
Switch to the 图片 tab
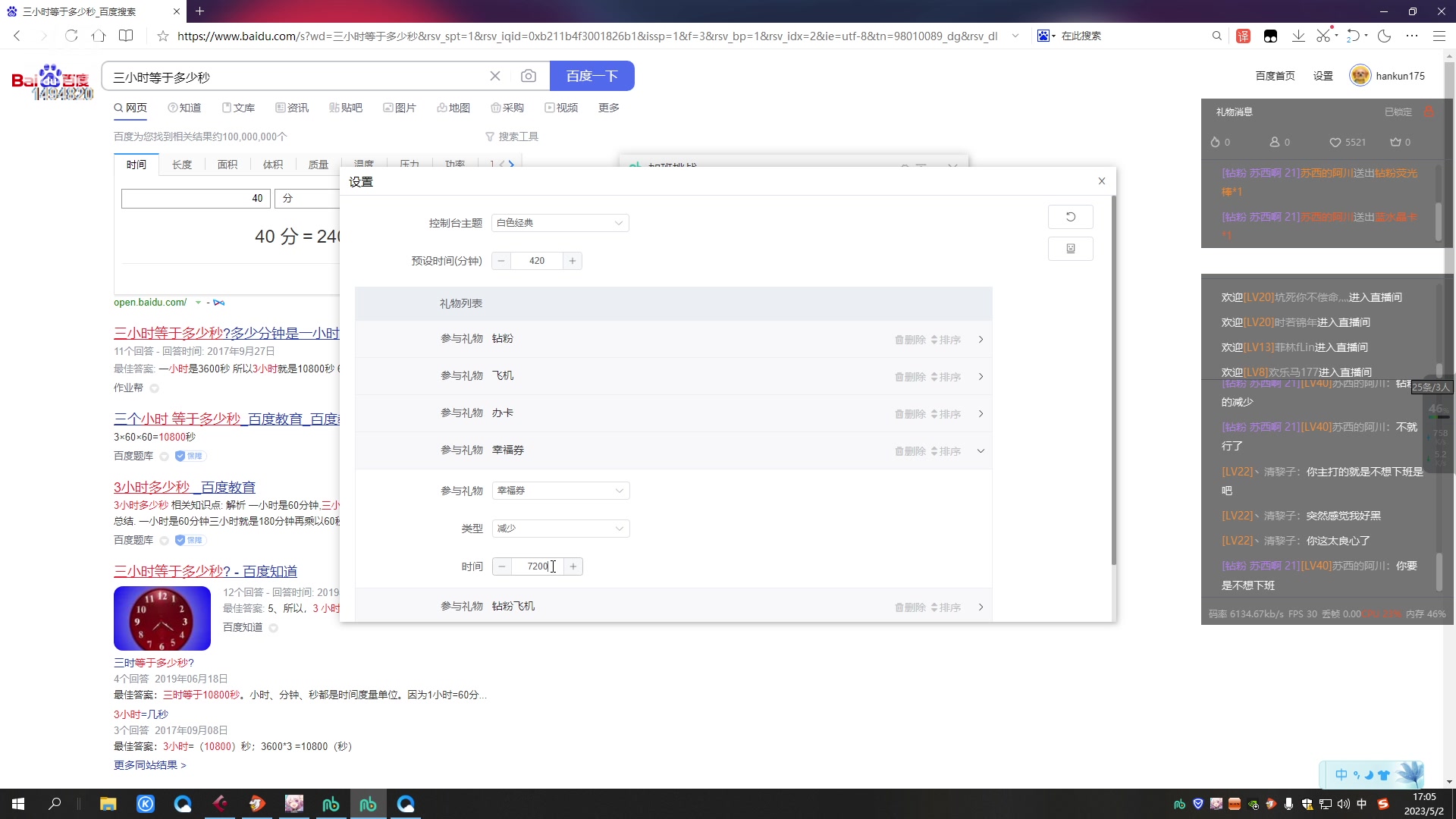(400, 108)
